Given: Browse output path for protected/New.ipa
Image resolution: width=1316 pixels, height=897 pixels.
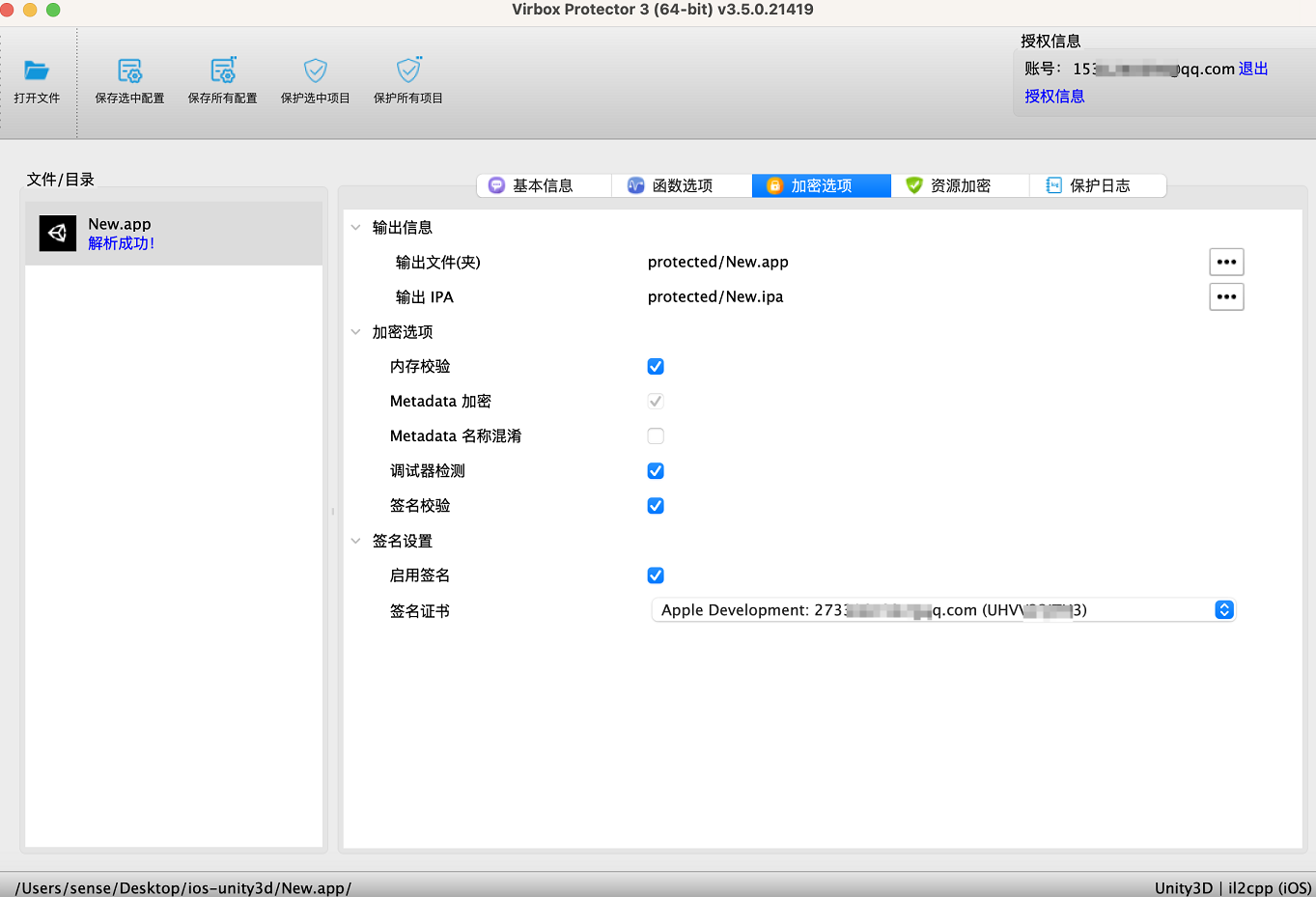Looking at the screenshot, I should (x=1226, y=297).
